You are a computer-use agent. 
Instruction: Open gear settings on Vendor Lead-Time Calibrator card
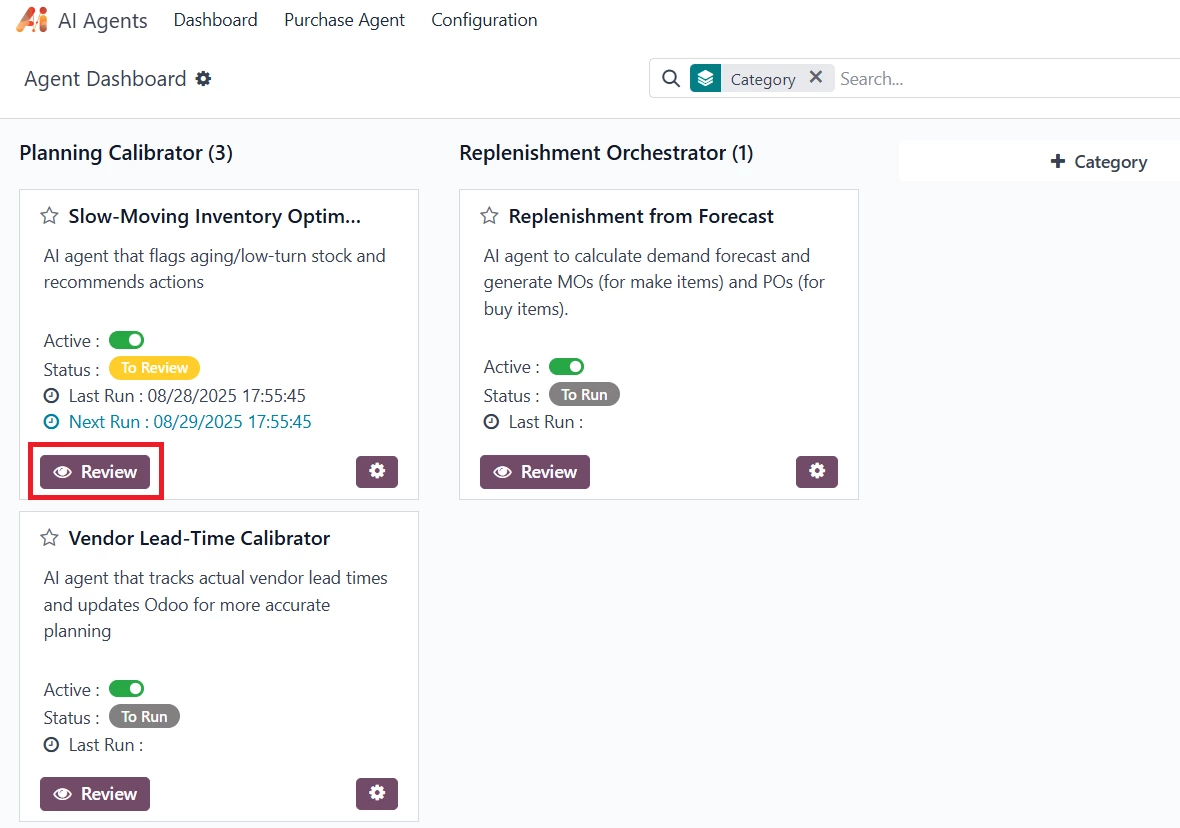coord(376,793)
